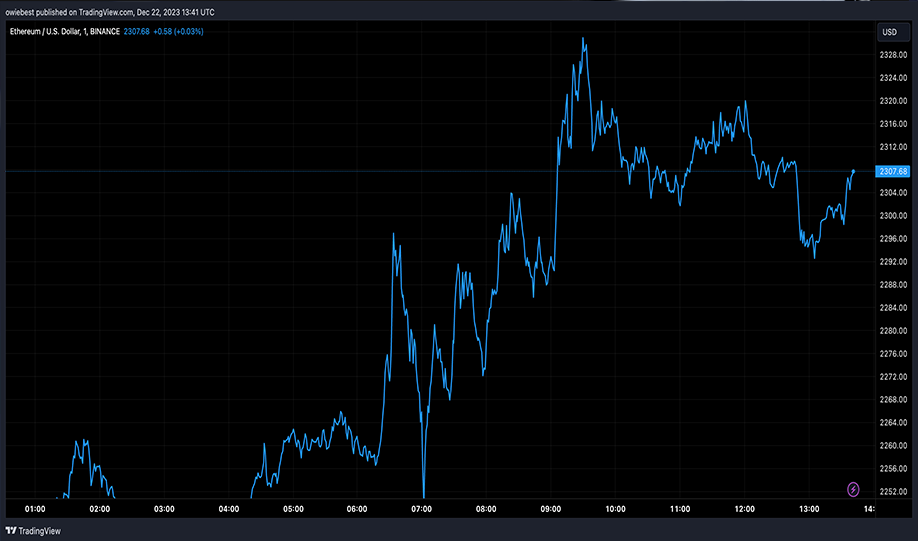Click the +0.58 (+0.03%) change text

pos(179,32)
